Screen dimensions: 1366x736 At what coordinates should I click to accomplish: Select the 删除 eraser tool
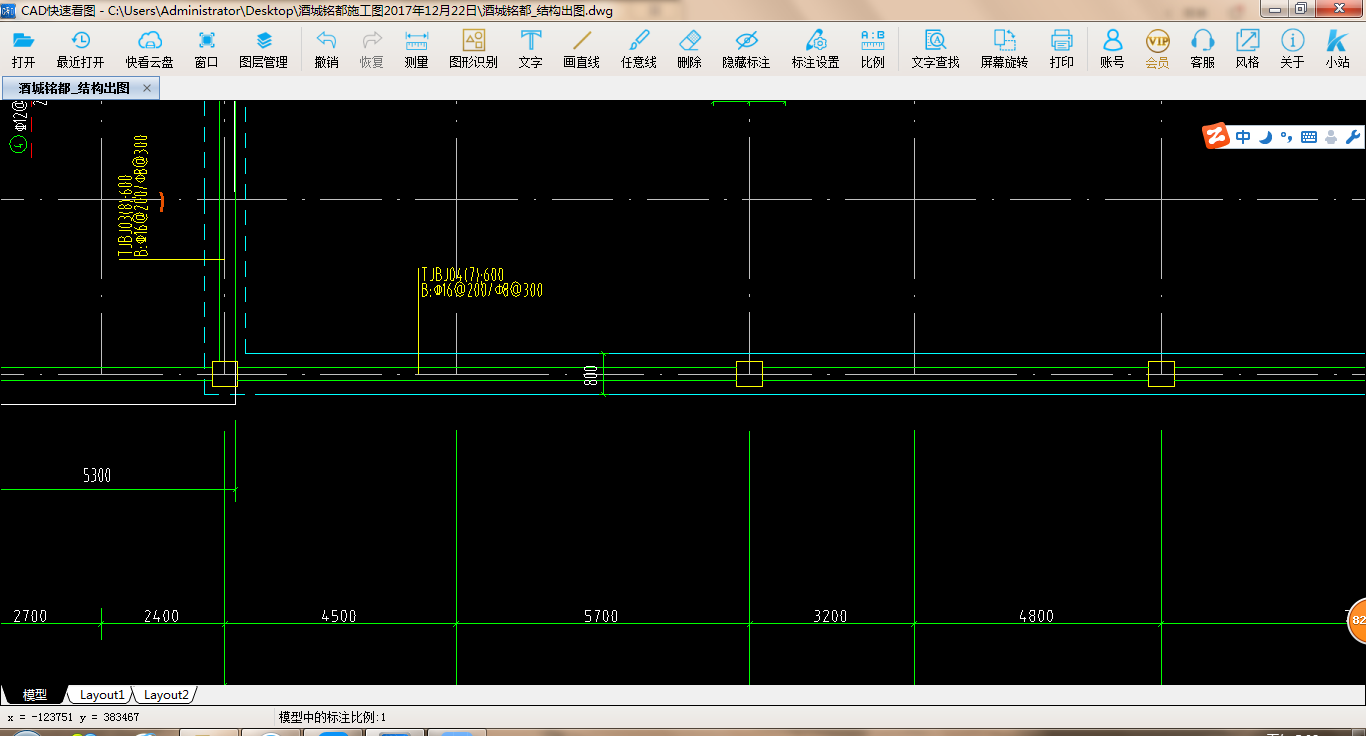(690, 48)
